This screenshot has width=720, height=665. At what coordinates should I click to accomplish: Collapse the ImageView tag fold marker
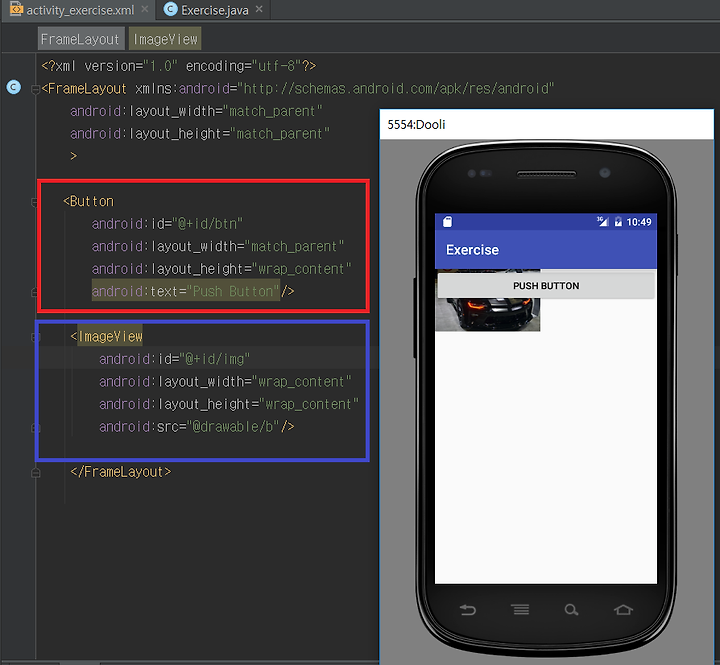coord(35,337)
